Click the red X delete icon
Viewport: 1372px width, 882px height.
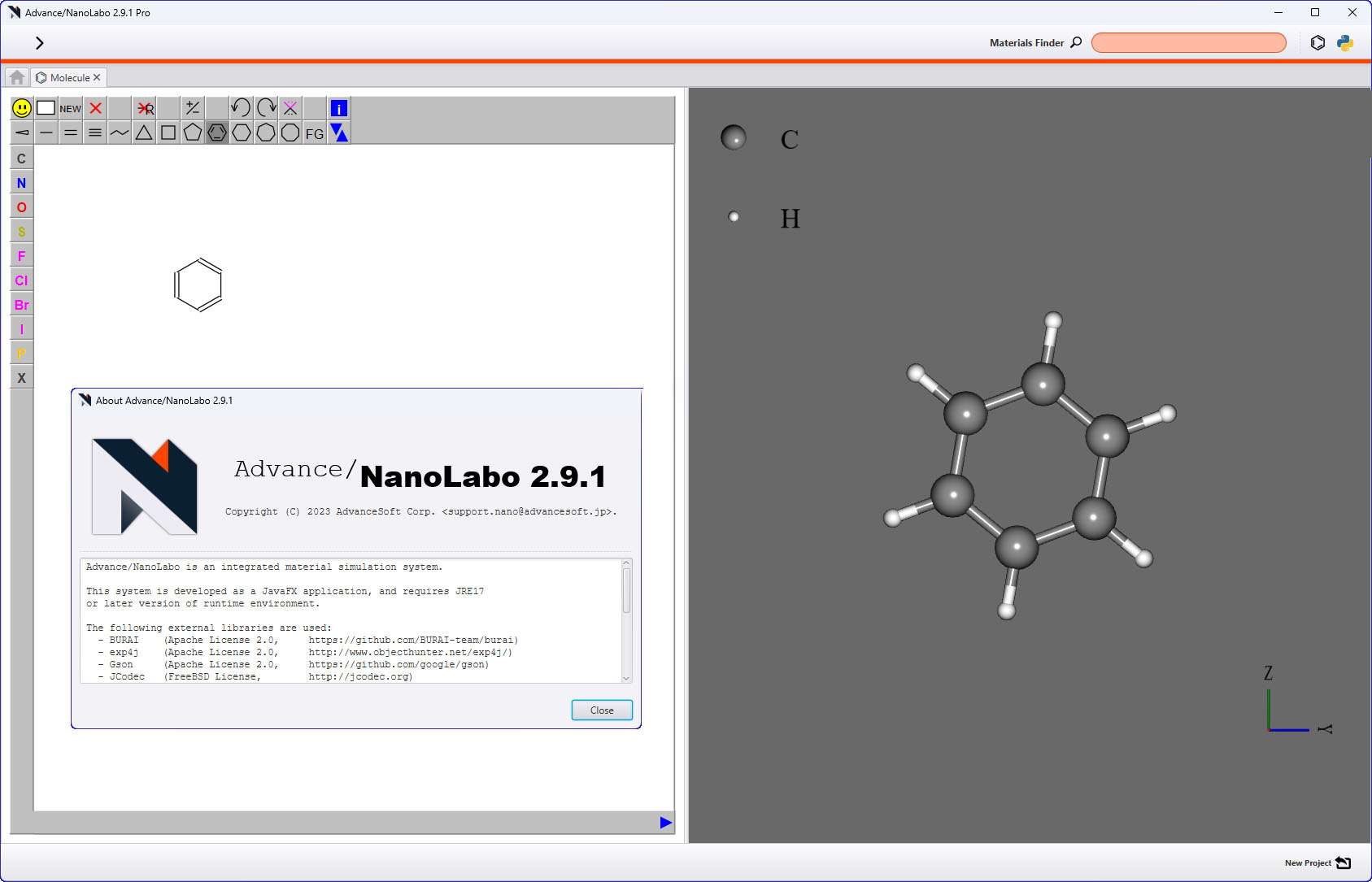pos(95,107)
